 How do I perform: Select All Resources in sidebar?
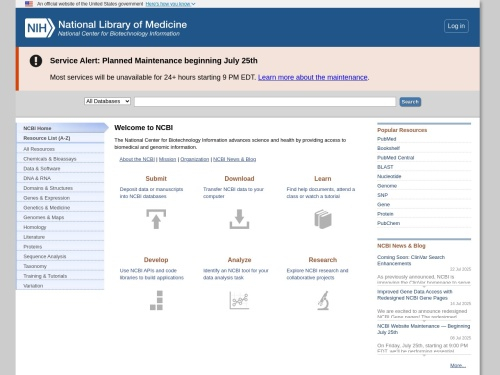pos(60,149)
